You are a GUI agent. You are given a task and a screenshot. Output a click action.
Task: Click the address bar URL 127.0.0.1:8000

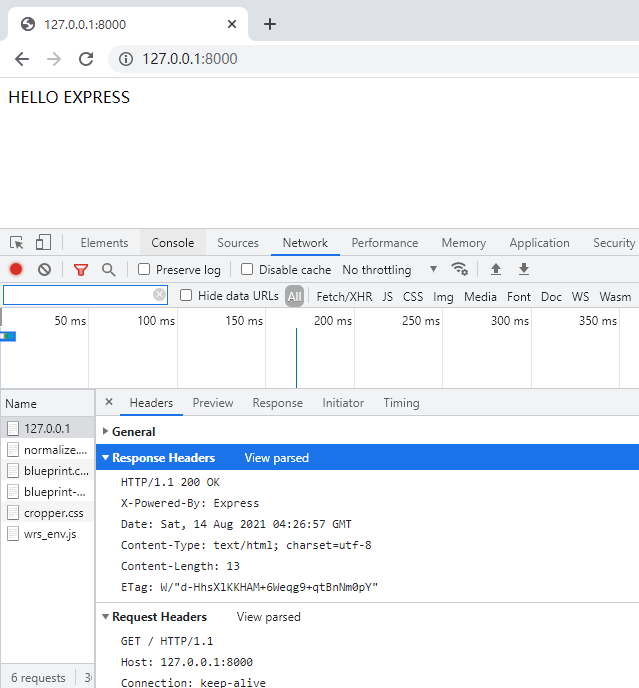pyautogui.click(x=190, y=59)
